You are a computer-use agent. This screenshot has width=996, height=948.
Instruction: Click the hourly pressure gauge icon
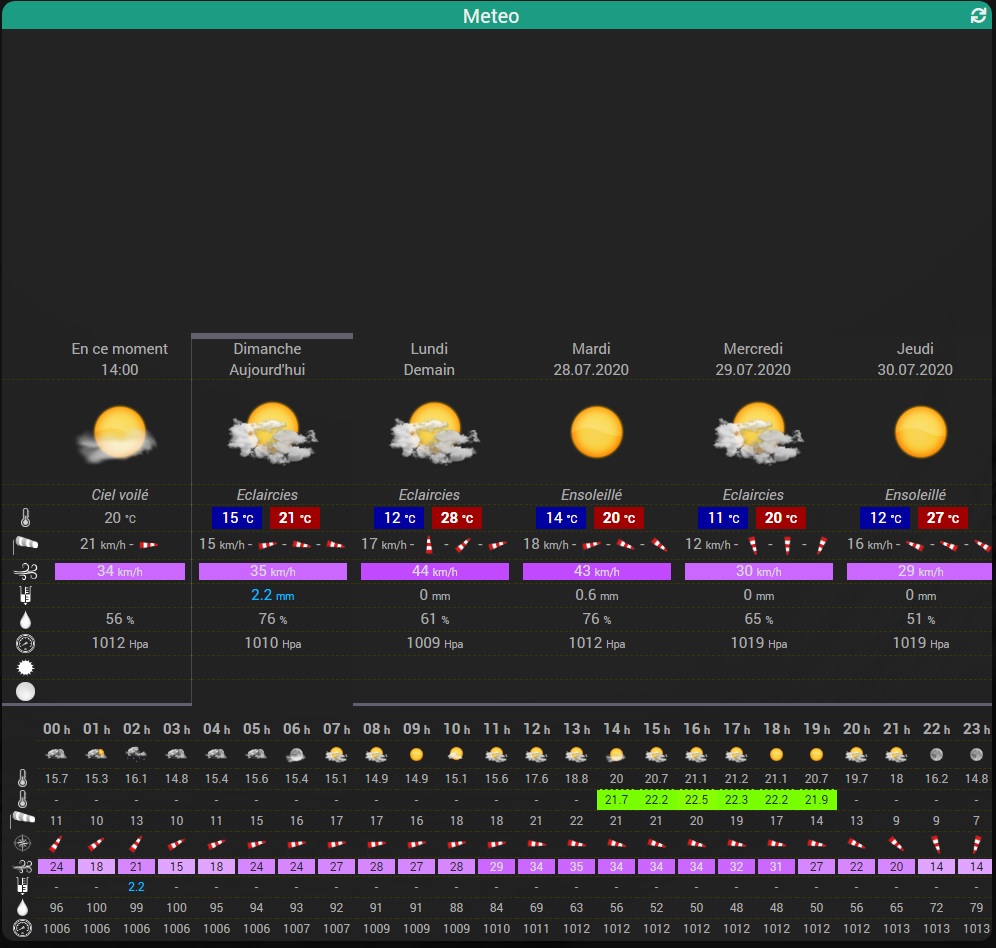22,928
